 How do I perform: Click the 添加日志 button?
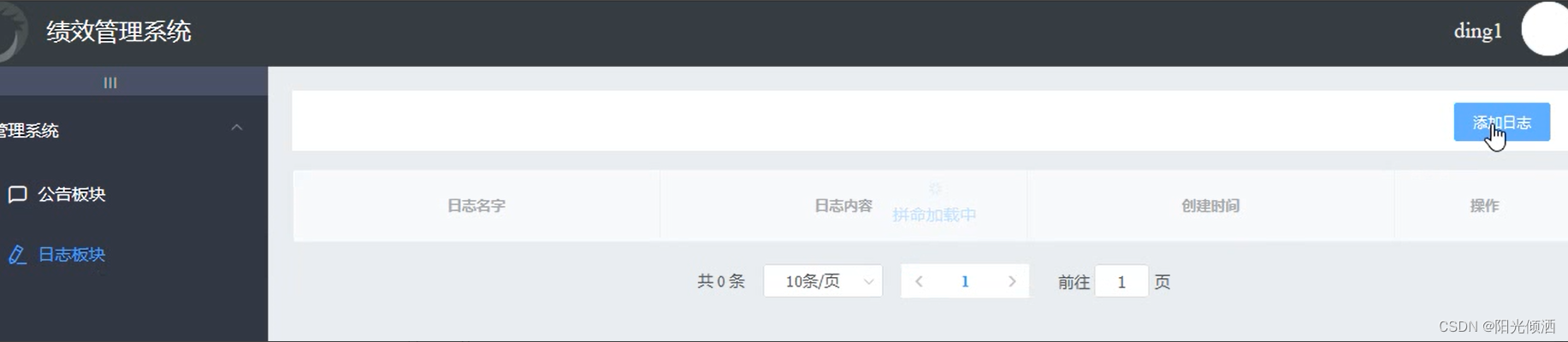(1501, 122)
